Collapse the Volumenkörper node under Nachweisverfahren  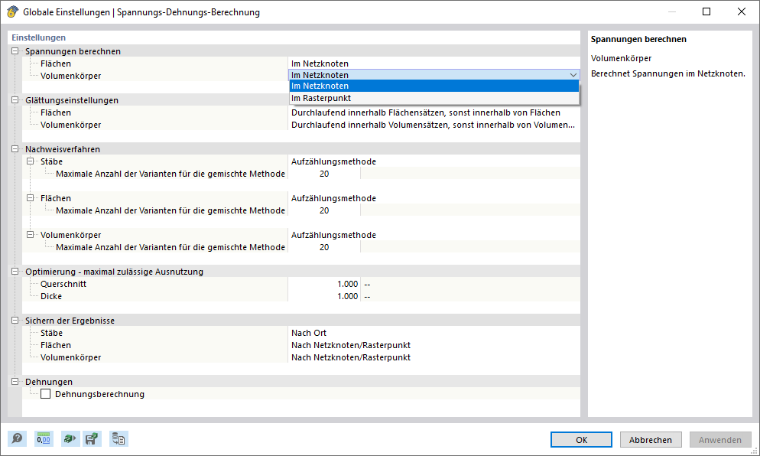30,235
